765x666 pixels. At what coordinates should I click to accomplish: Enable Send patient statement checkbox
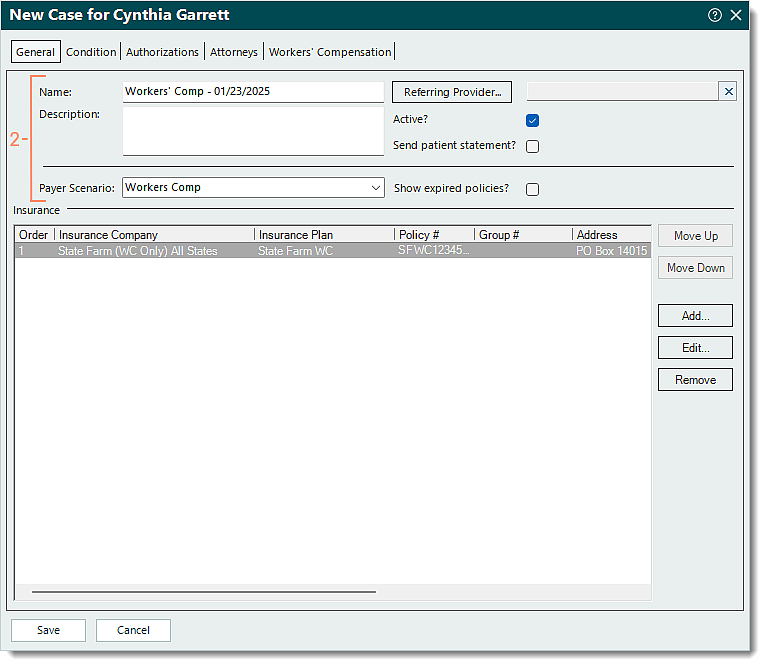[x=532, y=146]
